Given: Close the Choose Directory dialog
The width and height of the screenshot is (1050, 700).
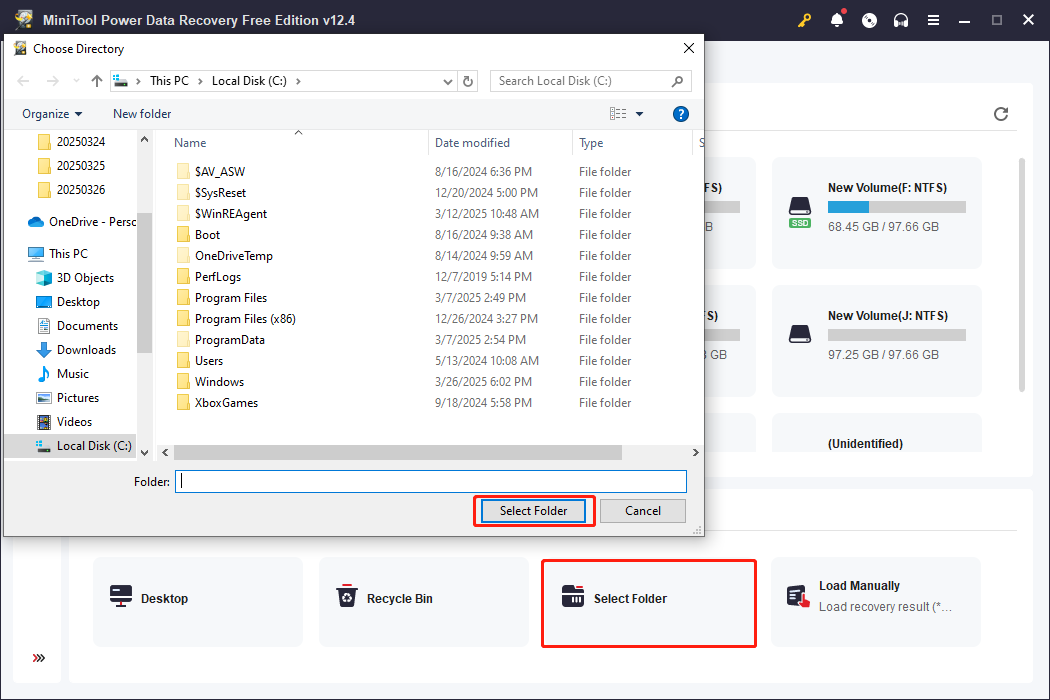Looking at the screenshot, I should [x=688, y=48].
